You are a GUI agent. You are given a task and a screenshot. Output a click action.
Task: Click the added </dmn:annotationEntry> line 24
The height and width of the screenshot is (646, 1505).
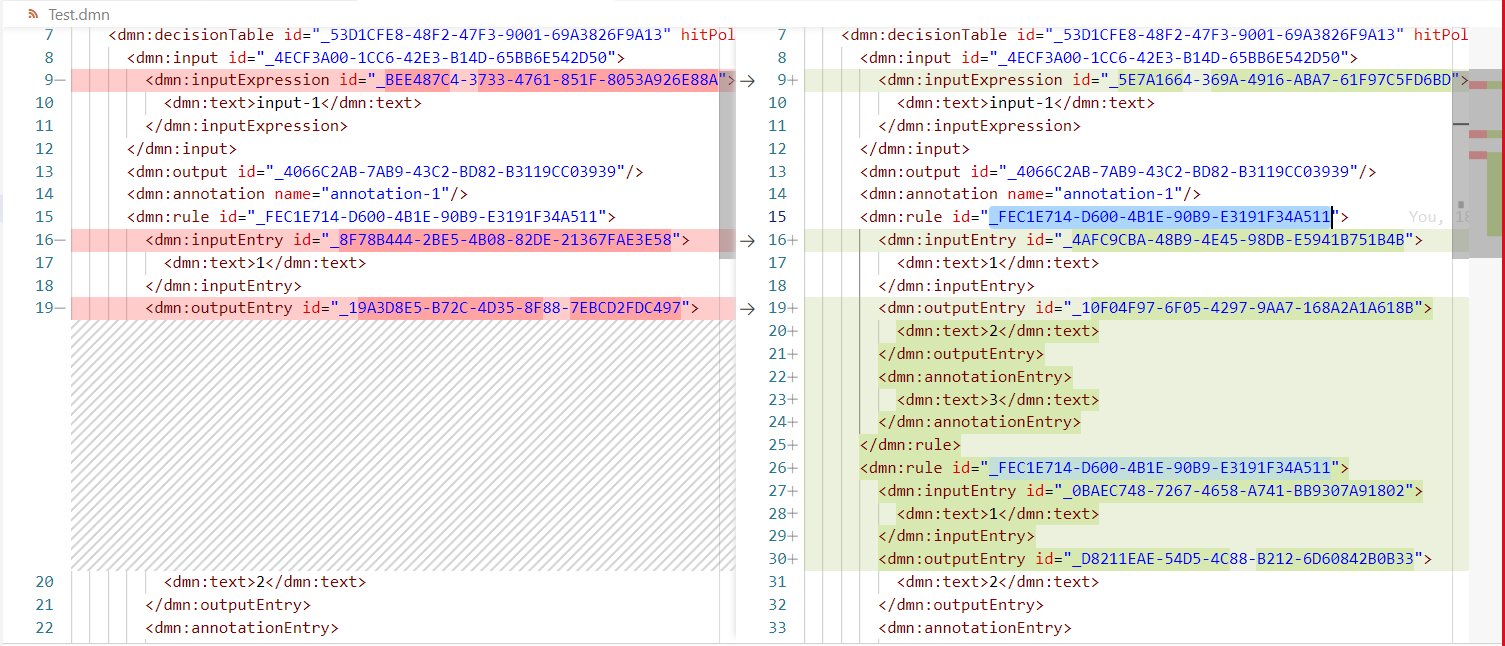980,422
